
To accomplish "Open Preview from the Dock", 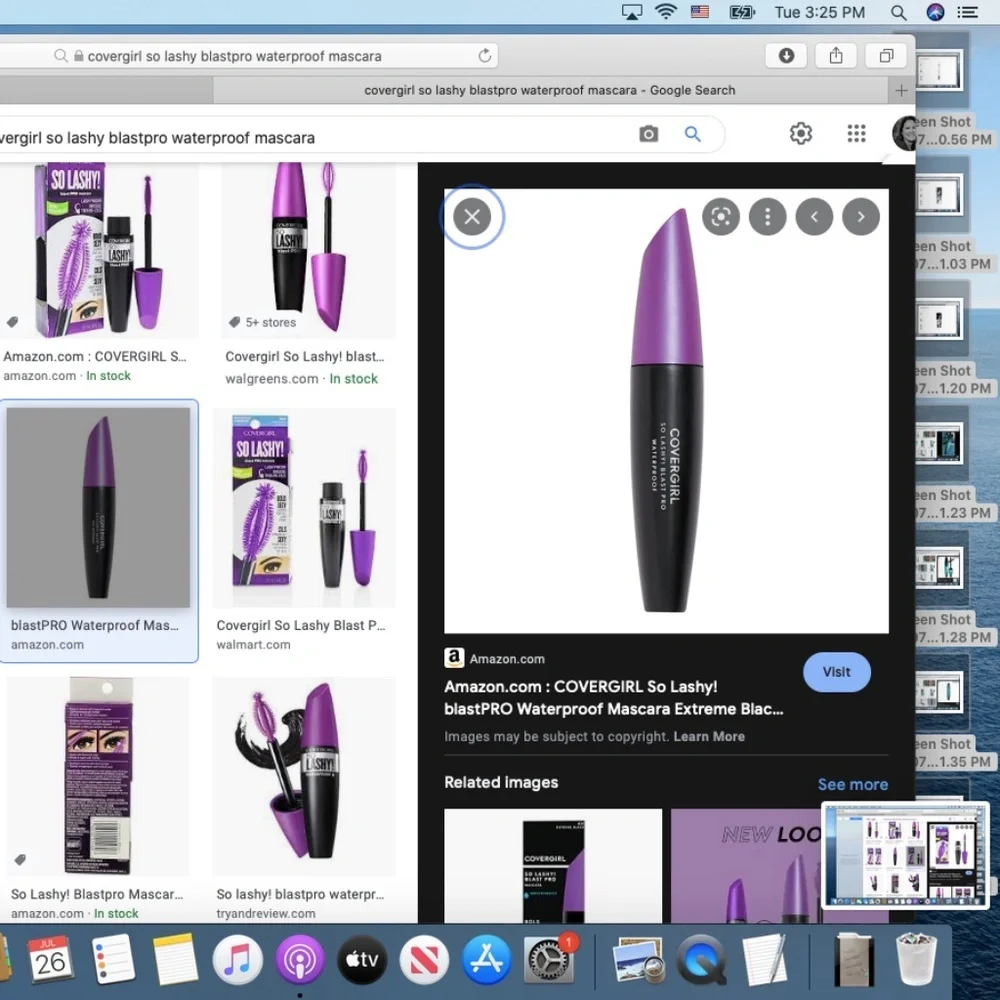I will pos(638,959).
